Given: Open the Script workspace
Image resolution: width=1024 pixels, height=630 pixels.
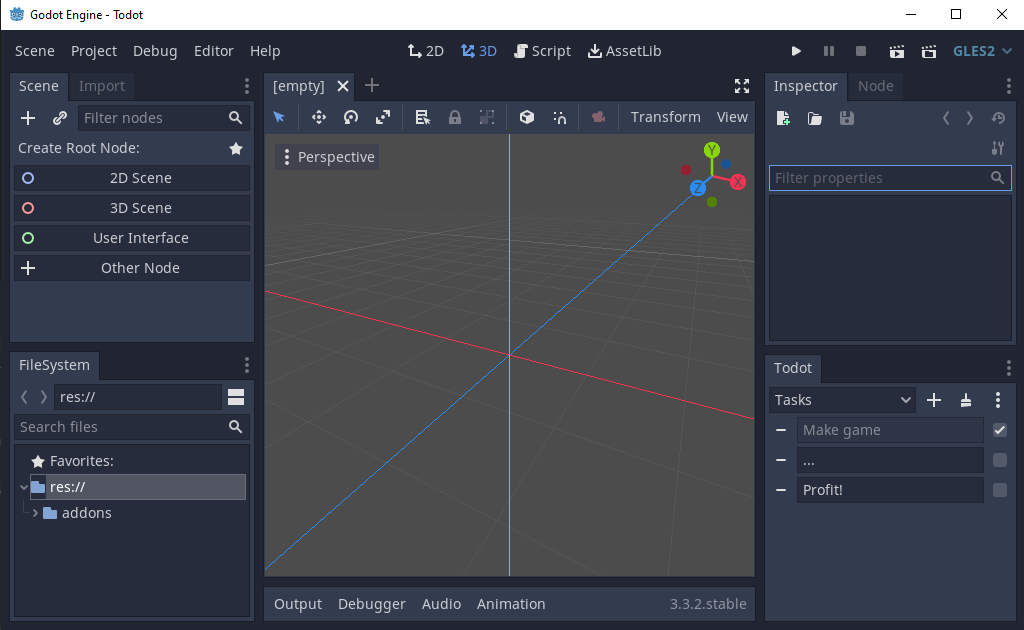Looking at the screenshot, I should click(x=542, y=51).
